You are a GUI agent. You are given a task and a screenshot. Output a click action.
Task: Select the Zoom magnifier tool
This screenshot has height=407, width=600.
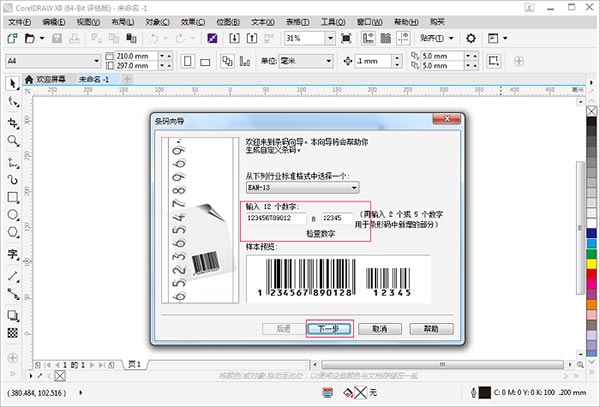pyautogui.click(x=13, y=141)
